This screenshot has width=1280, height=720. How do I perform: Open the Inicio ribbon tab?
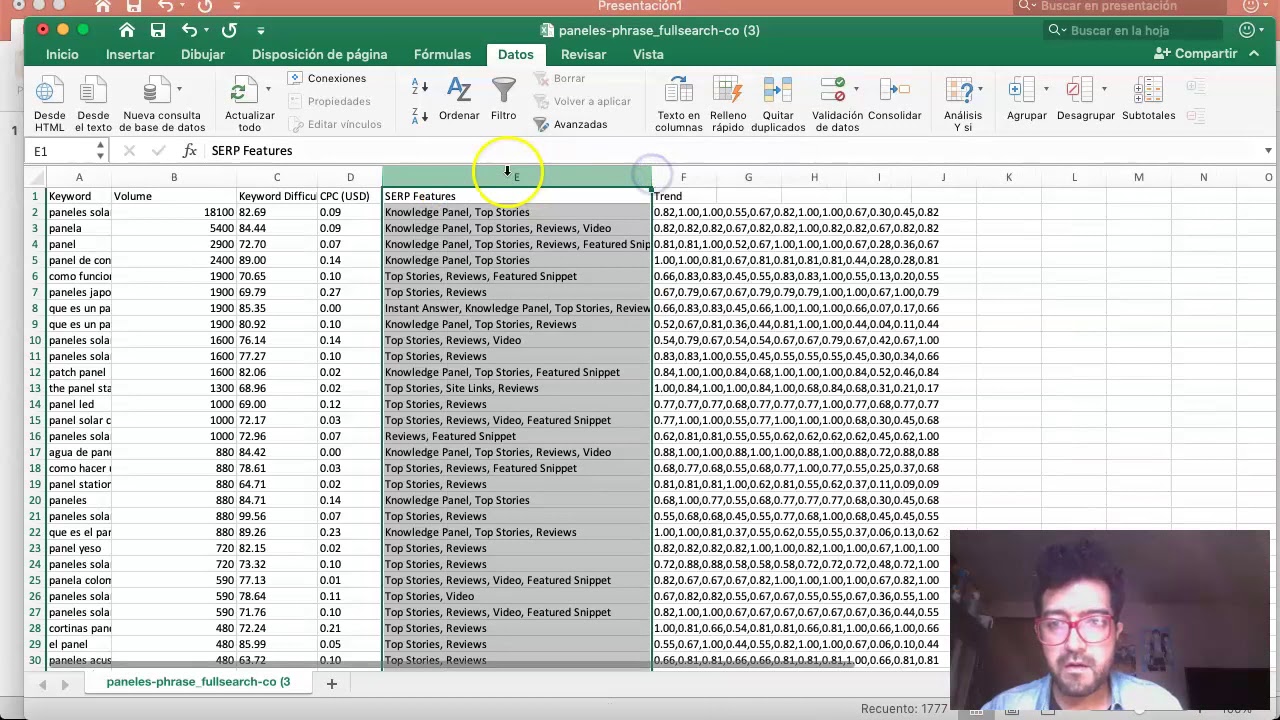click(x=62, y=54)
